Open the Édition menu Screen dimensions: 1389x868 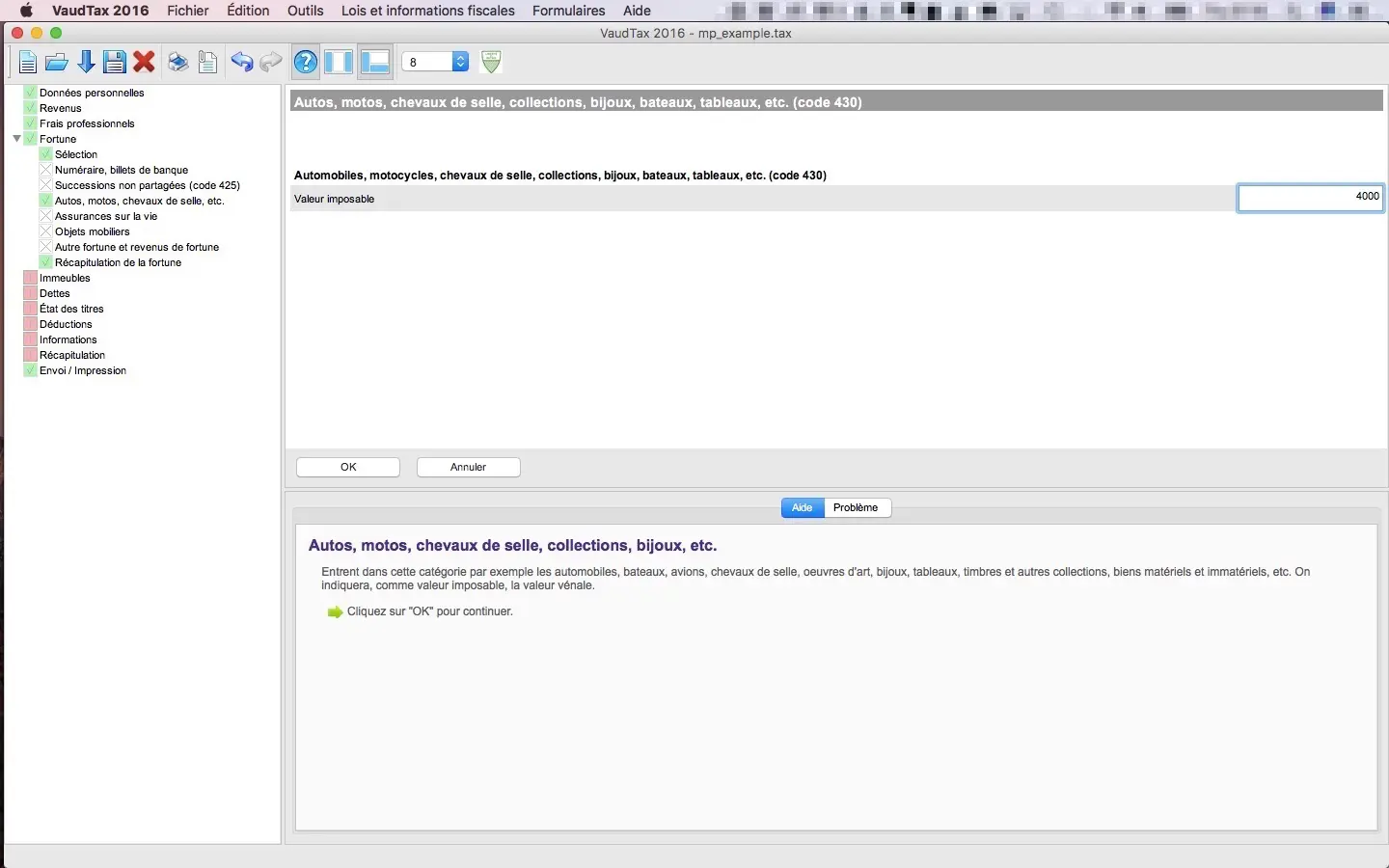[x=248, y=11]
